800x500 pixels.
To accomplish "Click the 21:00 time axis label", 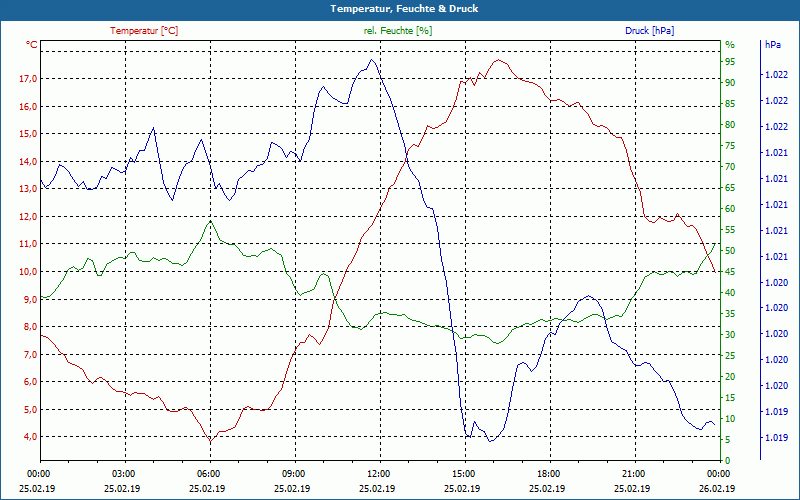I will pos(633,474).
